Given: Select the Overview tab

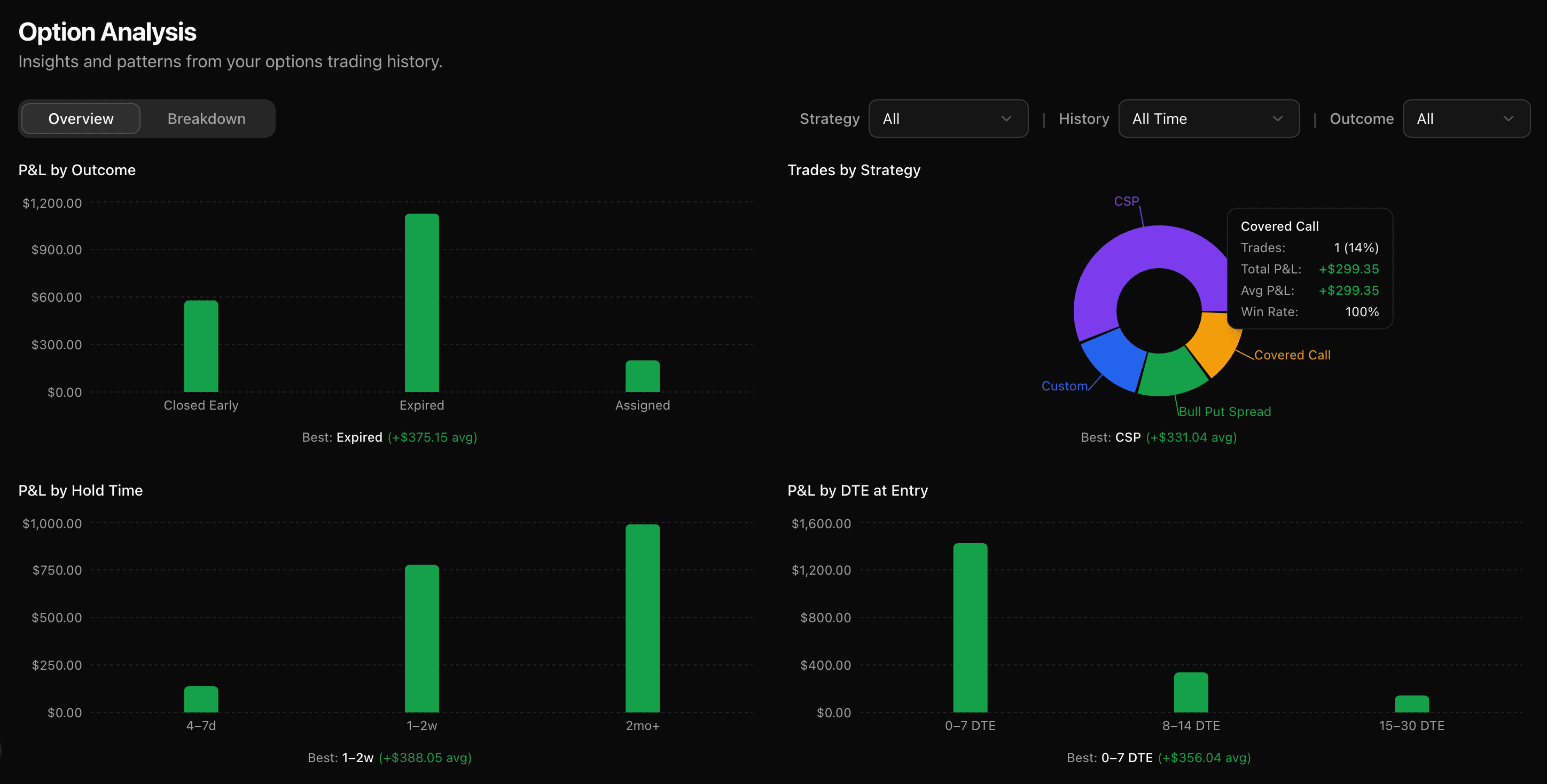Looking at the screenshot, I should point(81,118).
